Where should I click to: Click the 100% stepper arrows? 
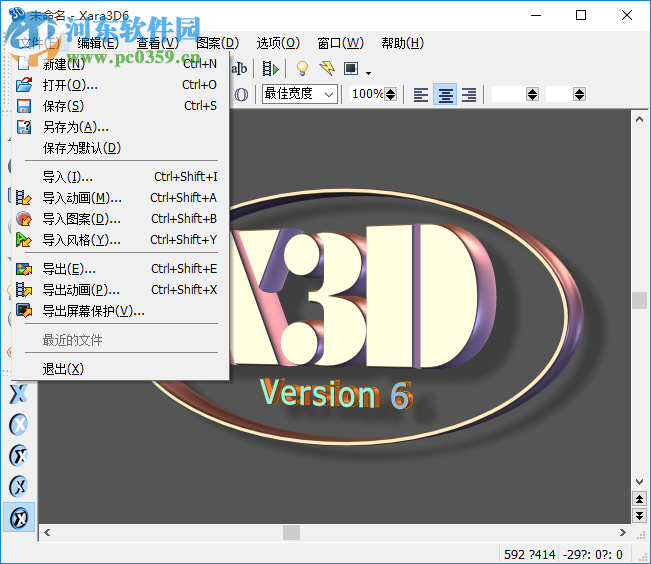390,94
